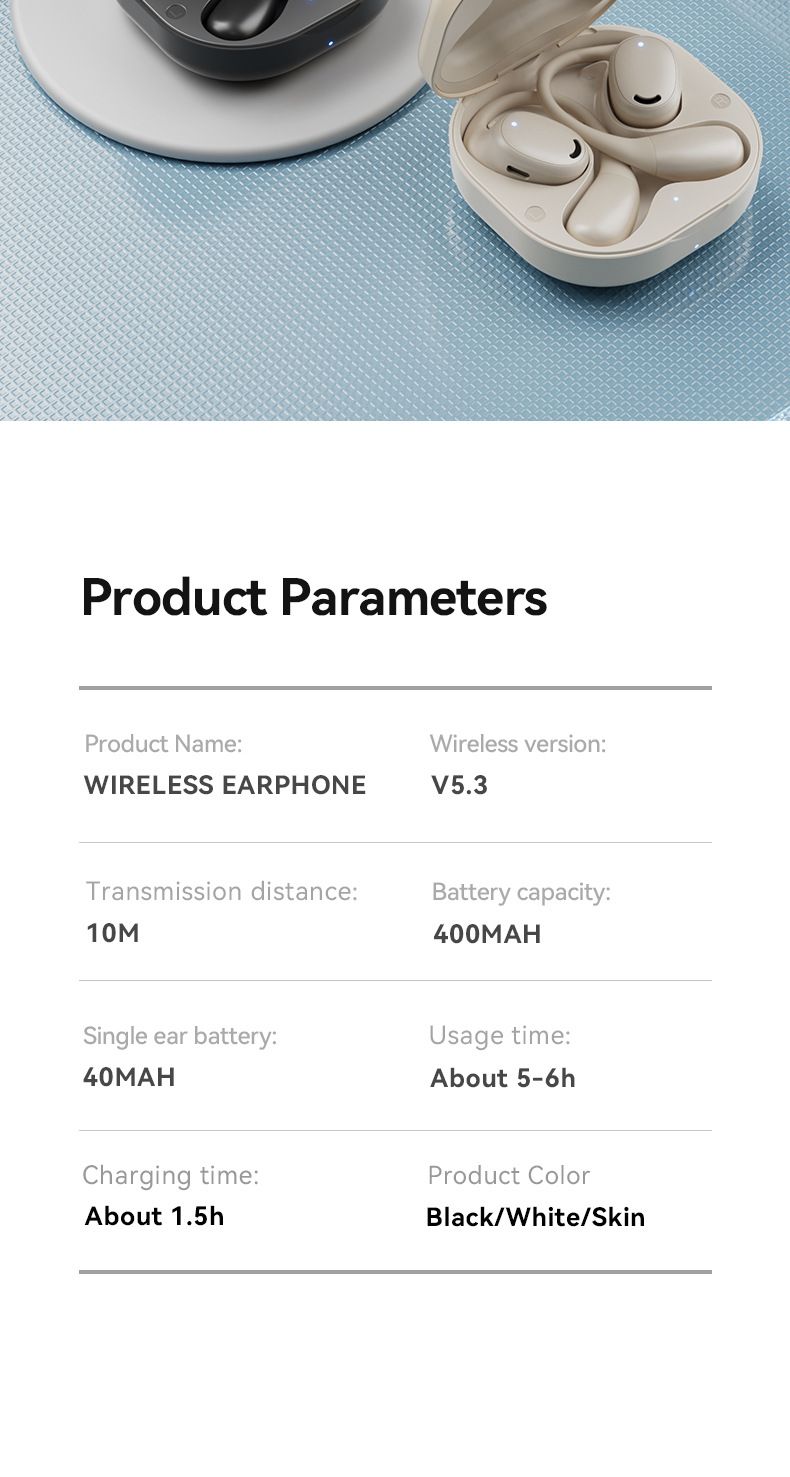Image resolution: width=790 pixels, height=1477 pixels.
Task: Click the 'About 1.5h' value
Action: (155, 1216)
